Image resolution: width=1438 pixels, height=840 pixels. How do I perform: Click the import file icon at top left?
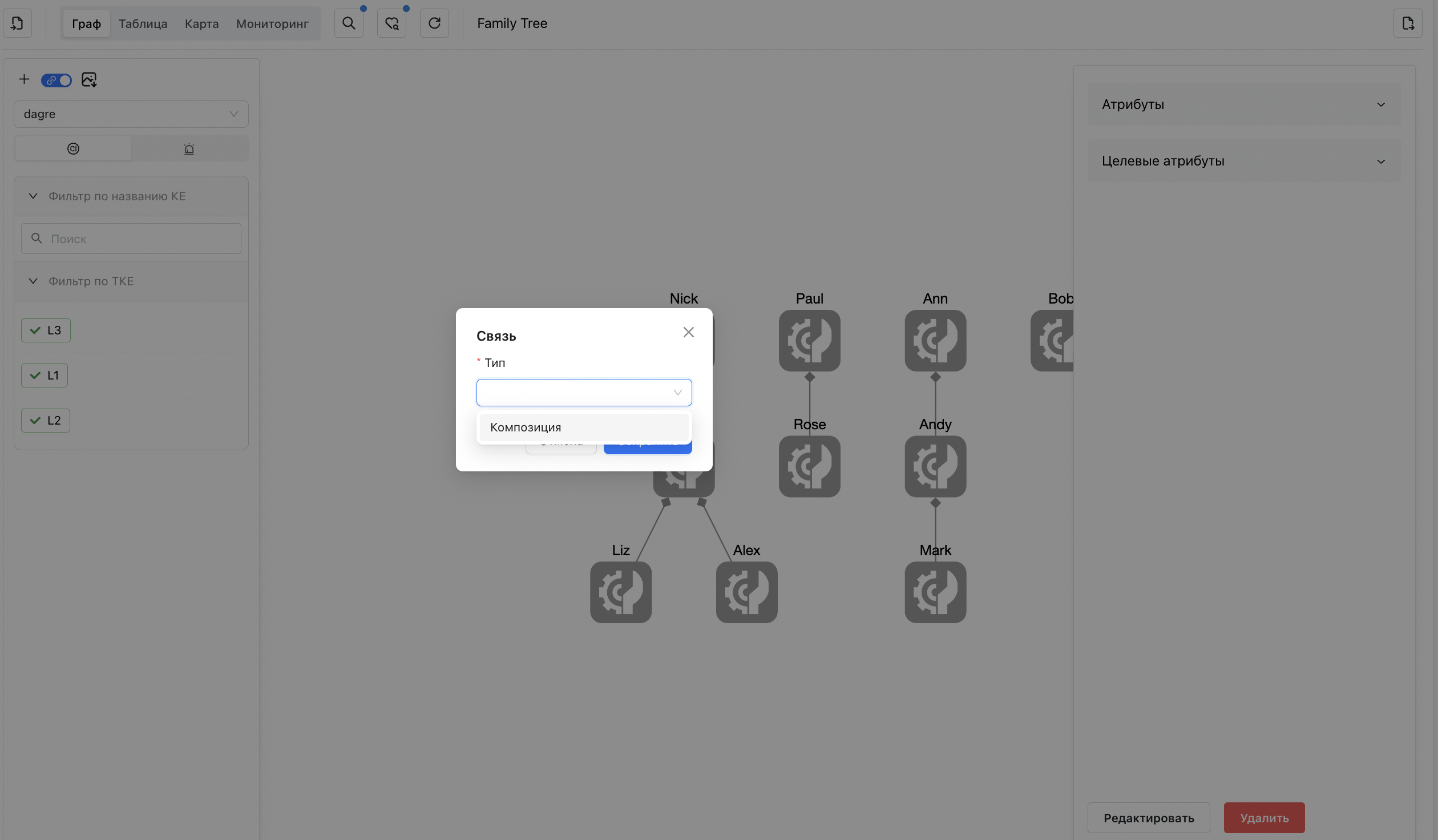(17, 23)
